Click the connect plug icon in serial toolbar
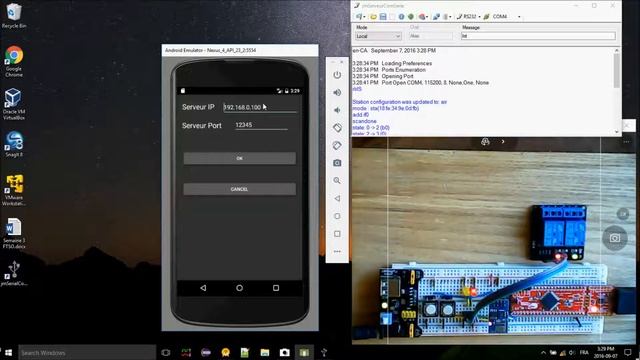 tap(436, 17)
